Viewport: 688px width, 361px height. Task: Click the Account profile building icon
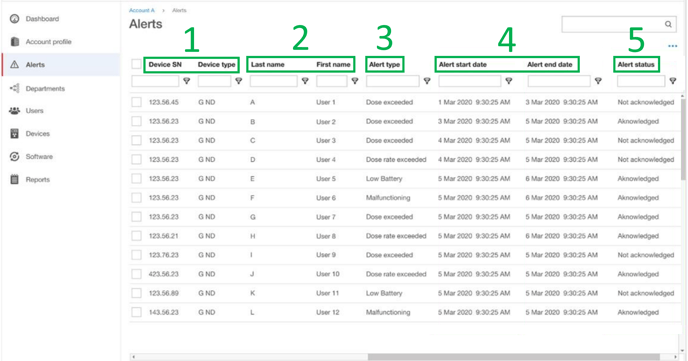(x=14, y=42)
